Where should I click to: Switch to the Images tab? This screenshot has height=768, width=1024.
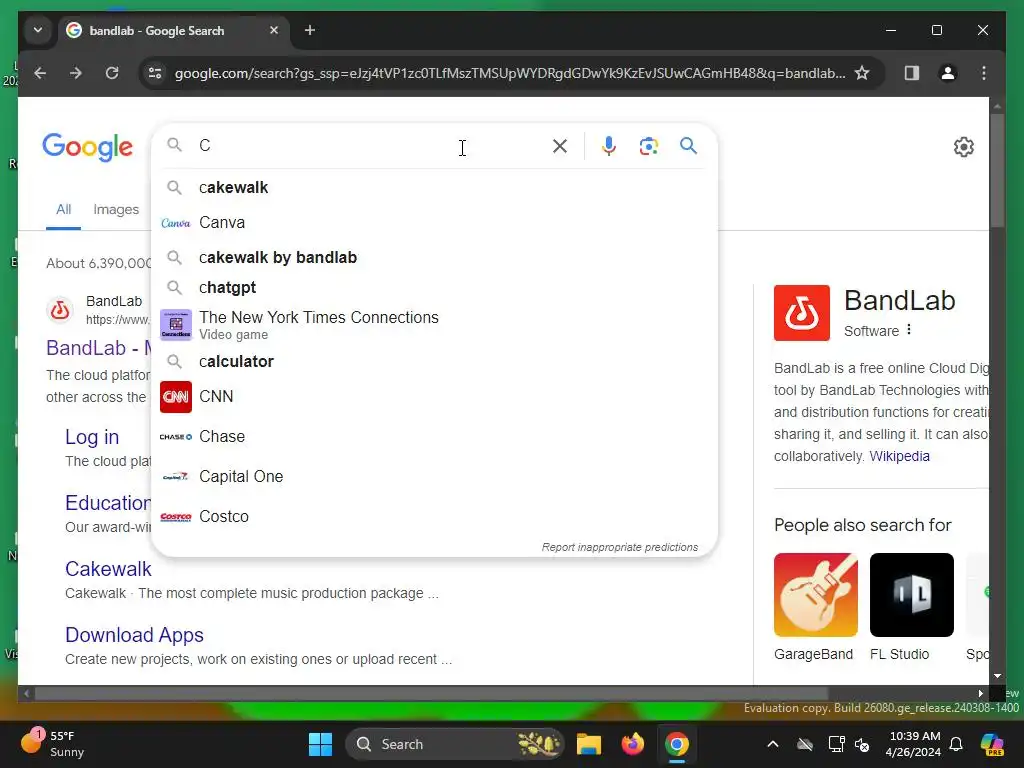coord(116,210)
